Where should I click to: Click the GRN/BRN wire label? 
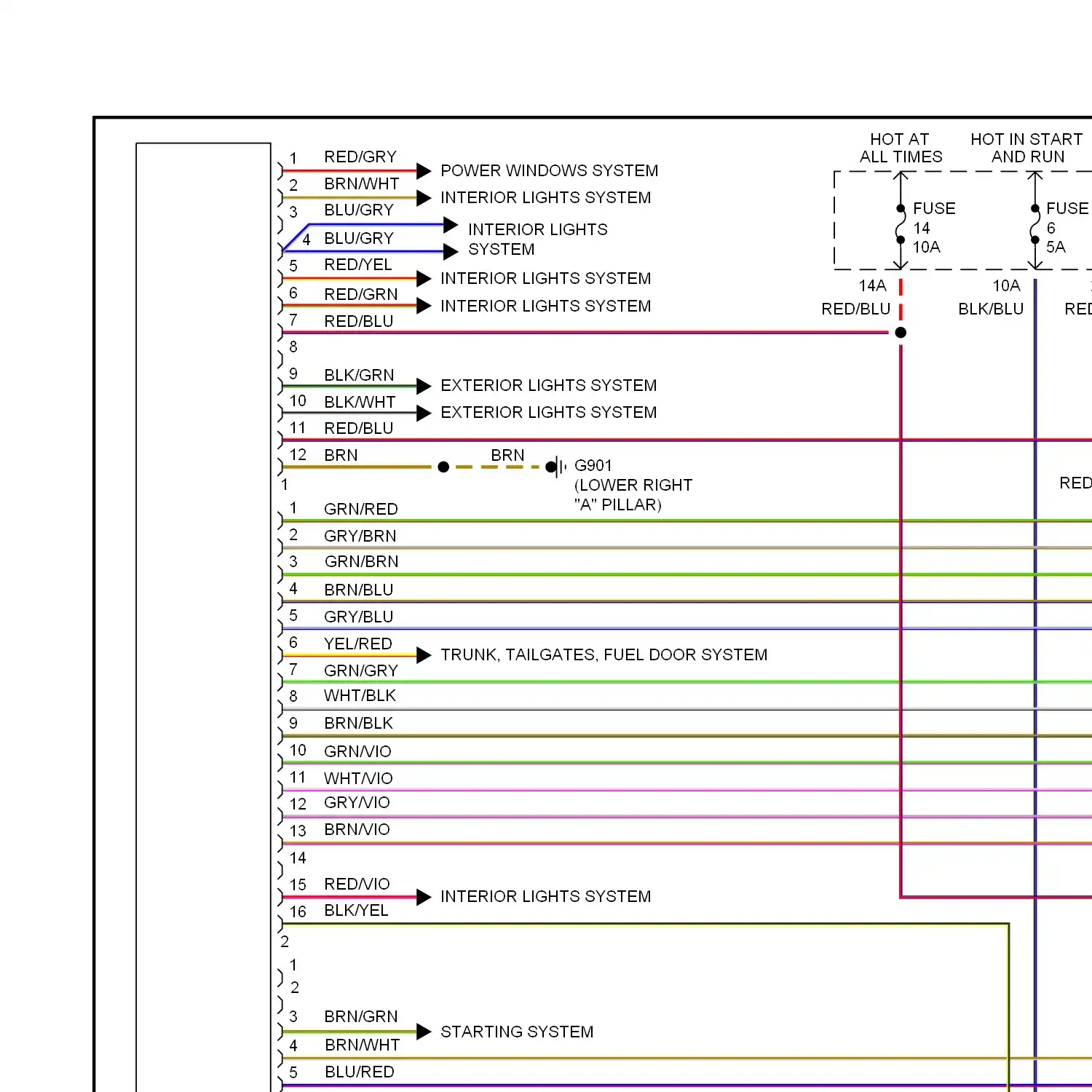362,561
